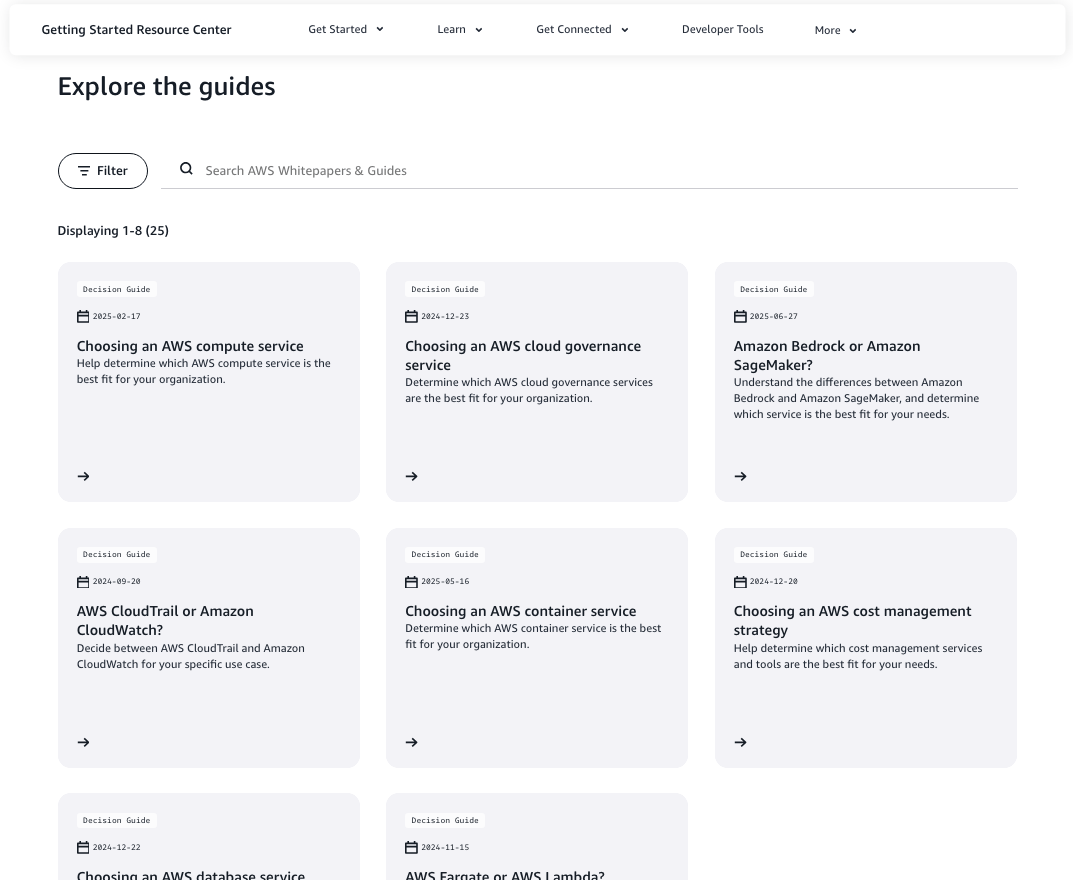The height and width of the screenshot is (880, 1073).
Task: Click arrow icon on cloud governance card
Action: [411, 477]
